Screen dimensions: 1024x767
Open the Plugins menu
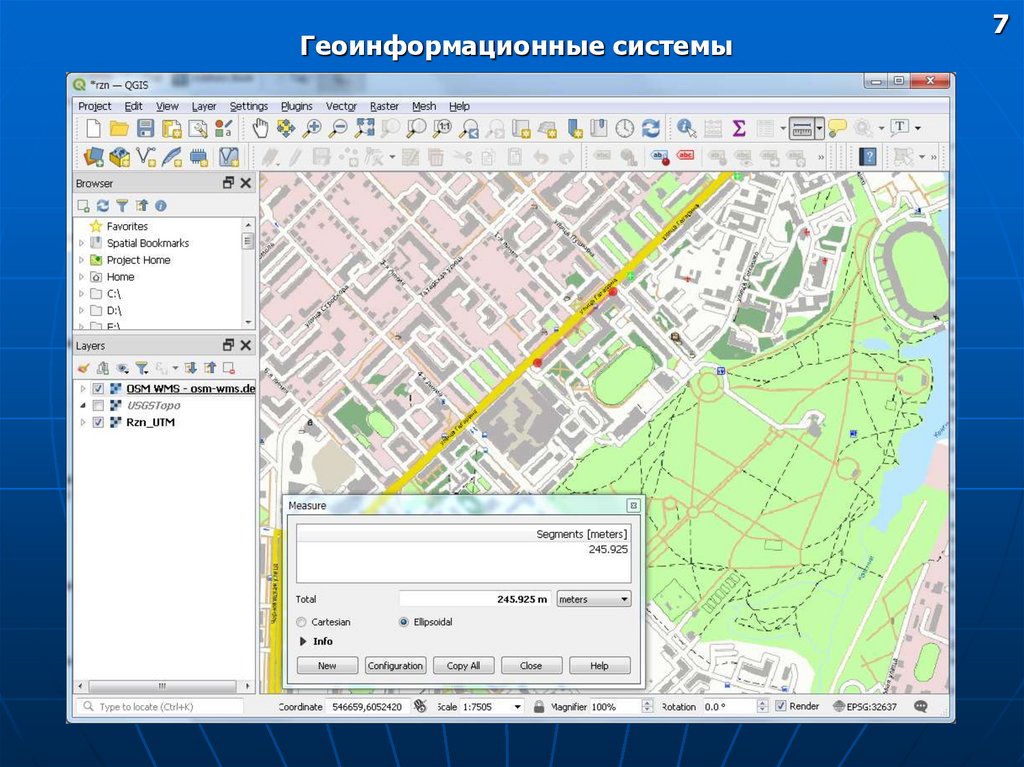coord(296,106)
